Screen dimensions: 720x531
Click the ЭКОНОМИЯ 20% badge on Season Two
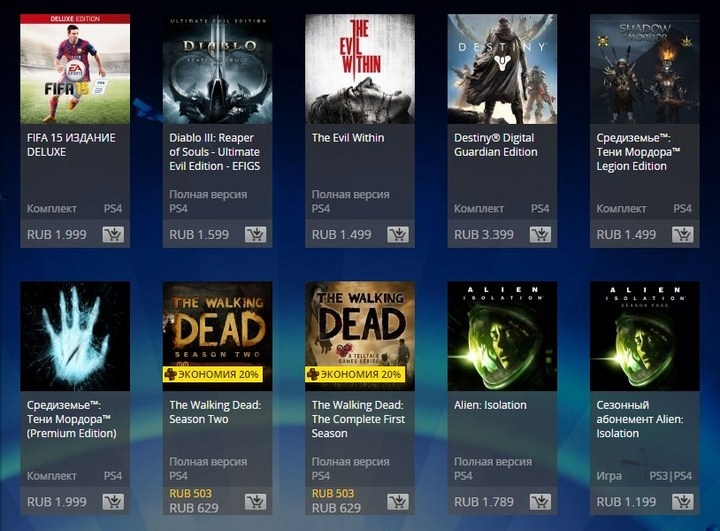pos(213,374)
